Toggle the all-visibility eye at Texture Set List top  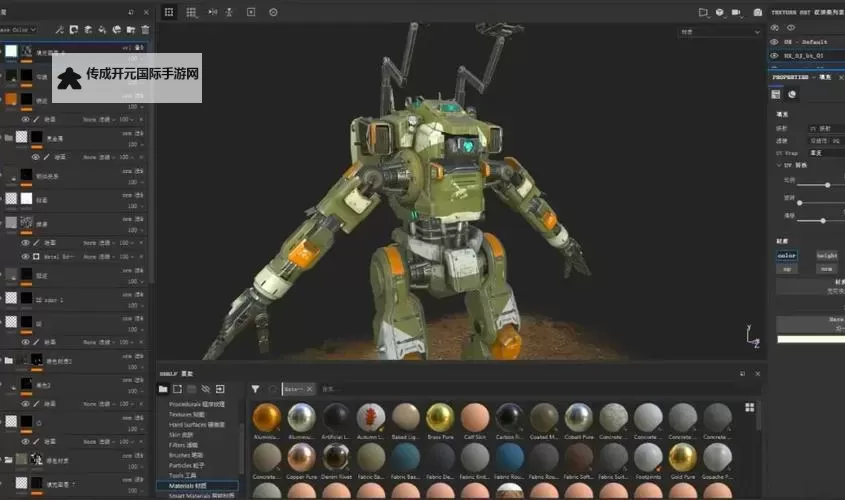(x=791, y=27)
